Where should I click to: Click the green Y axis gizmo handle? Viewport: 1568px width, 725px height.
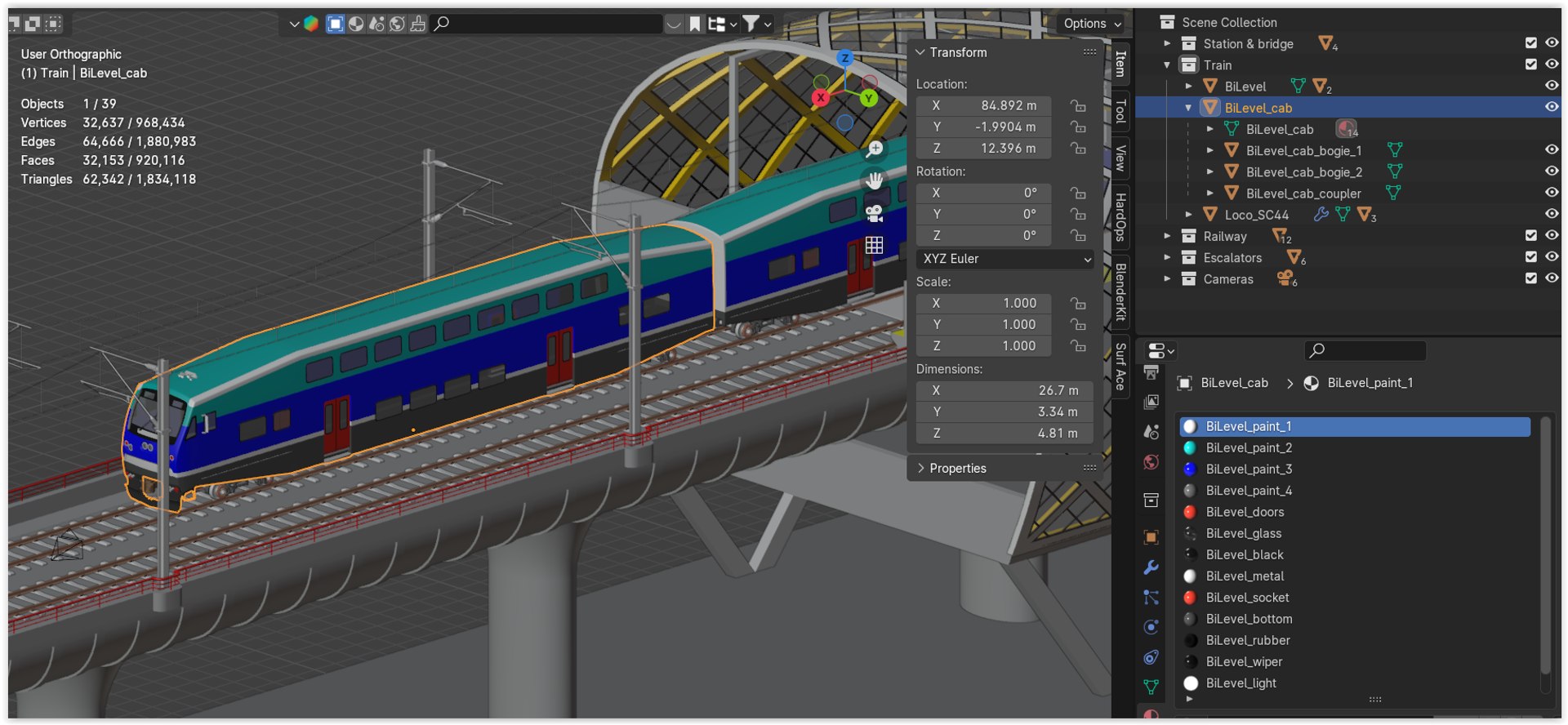[868, 98]
